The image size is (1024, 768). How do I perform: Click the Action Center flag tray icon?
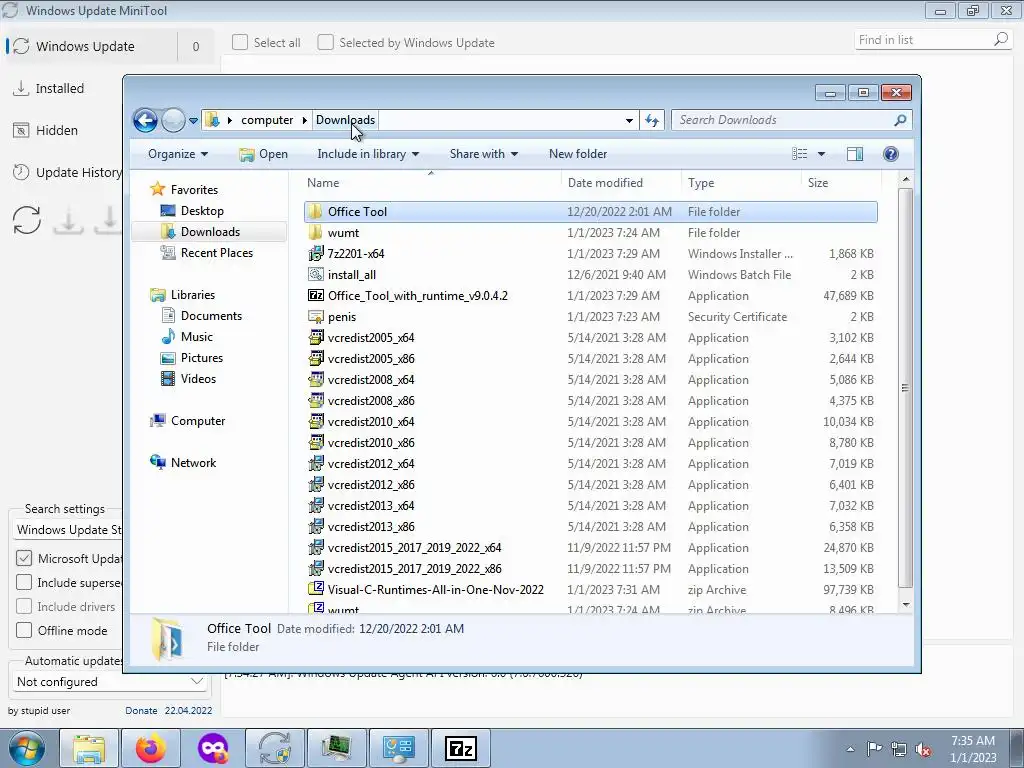coord(874,750)
